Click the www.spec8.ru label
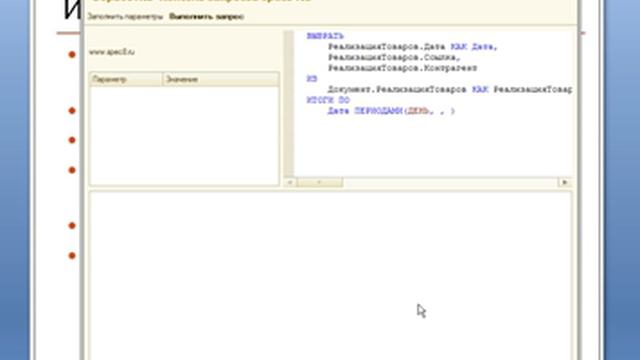Screen dimensions: 640x360 pos(112,52)
